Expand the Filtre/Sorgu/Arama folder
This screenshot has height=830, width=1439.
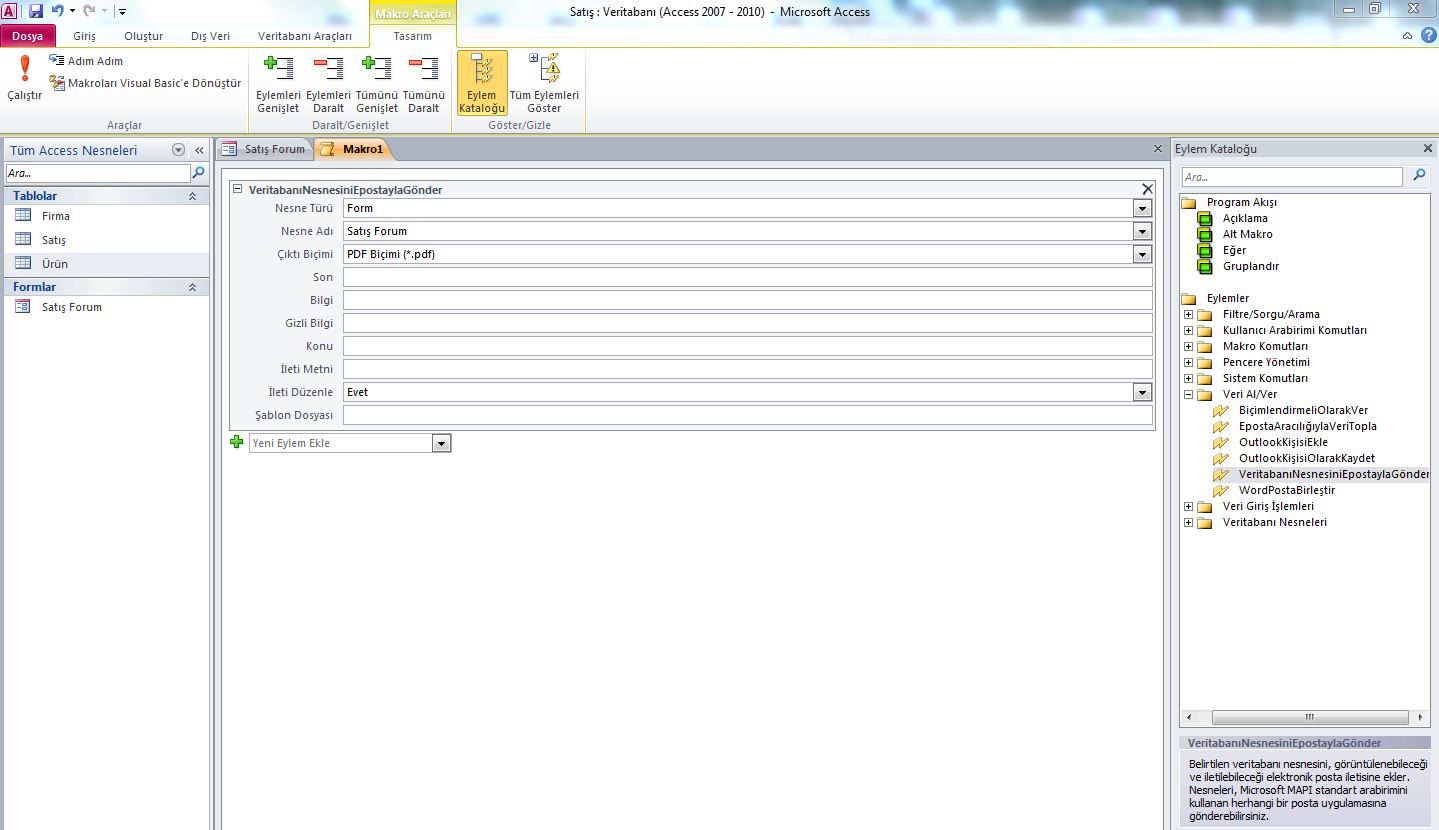point(1188,314)
